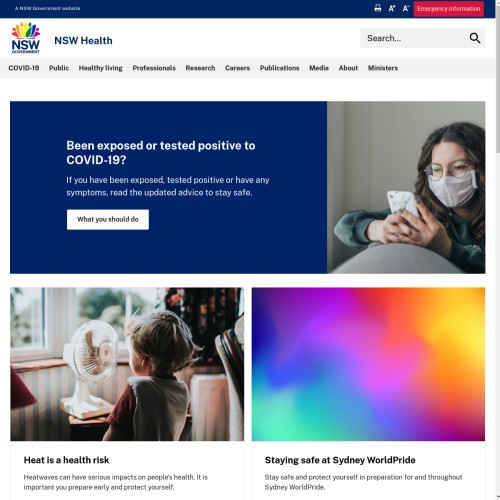The image size is (500, 500).
Task: Open the Heat is a health risk link
Action: pyautogui.click(x=66, y=460)
